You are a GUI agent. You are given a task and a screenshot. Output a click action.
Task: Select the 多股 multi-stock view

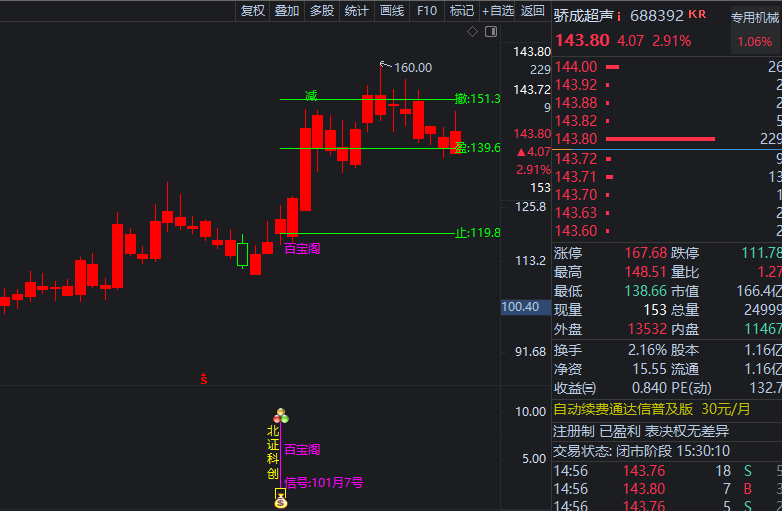coord(321,11)
